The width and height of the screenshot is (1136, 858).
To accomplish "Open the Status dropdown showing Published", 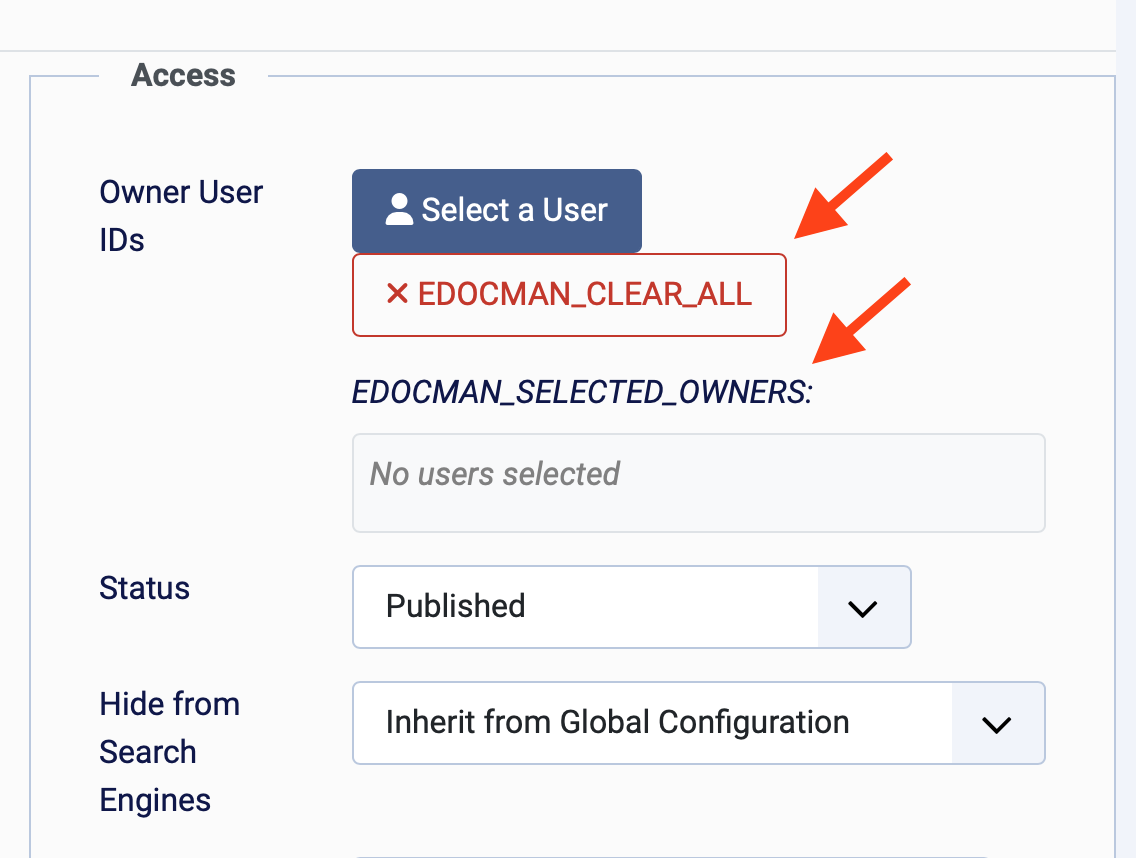I will (x=632, y=607).
